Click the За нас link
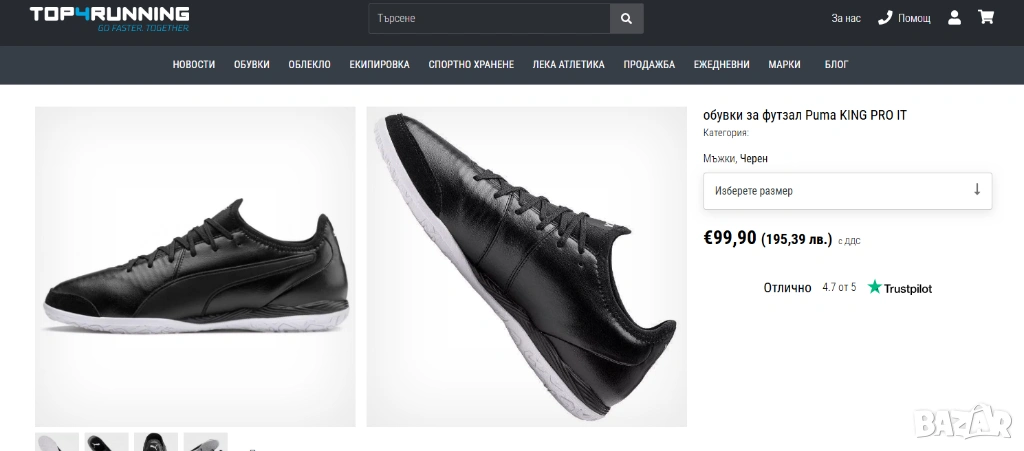The height and width of the screenshot is (451, 1024). point(845,18)
